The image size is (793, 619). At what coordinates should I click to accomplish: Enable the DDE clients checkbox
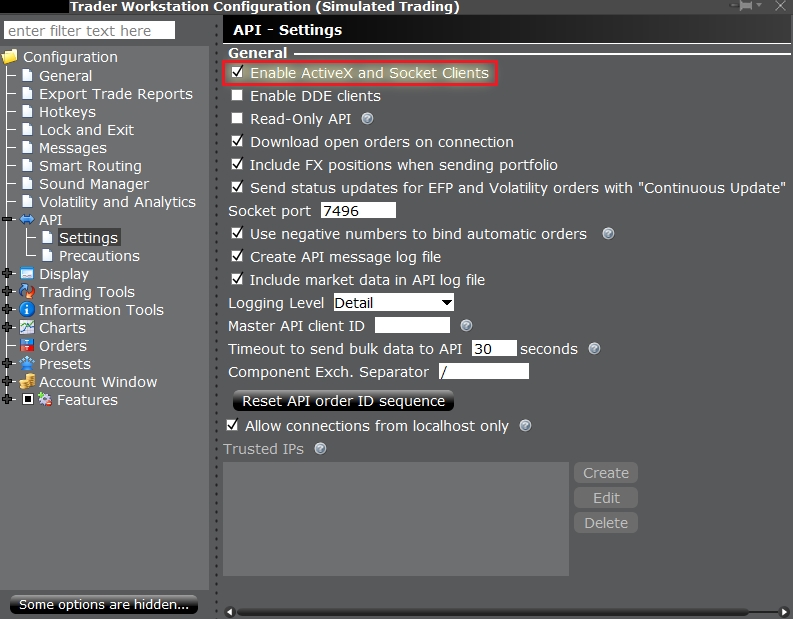point(237,97)
